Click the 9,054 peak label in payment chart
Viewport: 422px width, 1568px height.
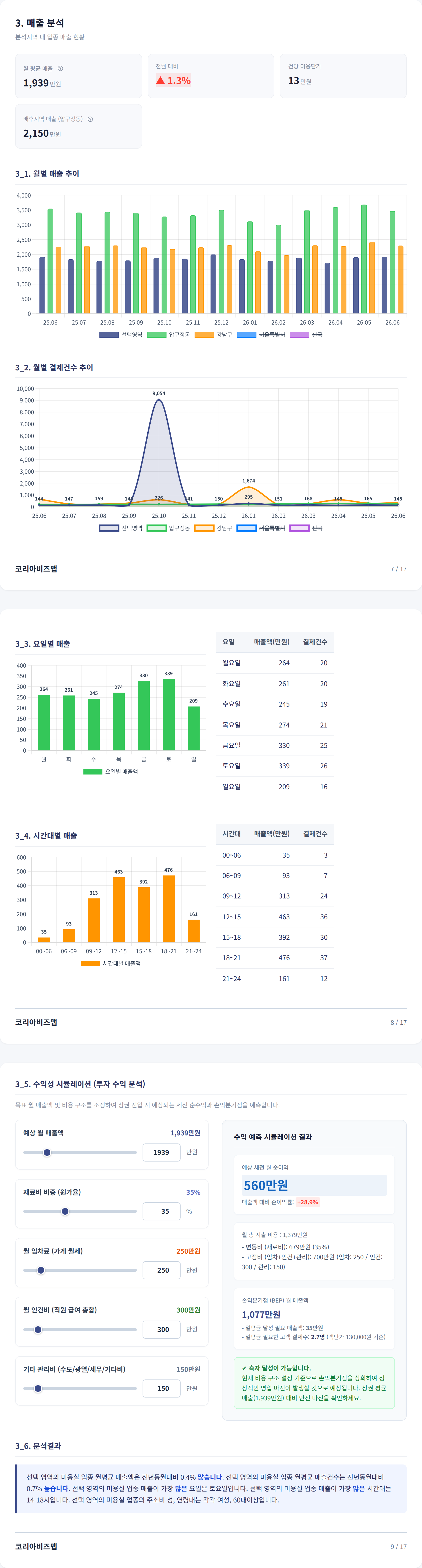pos(159,393)
